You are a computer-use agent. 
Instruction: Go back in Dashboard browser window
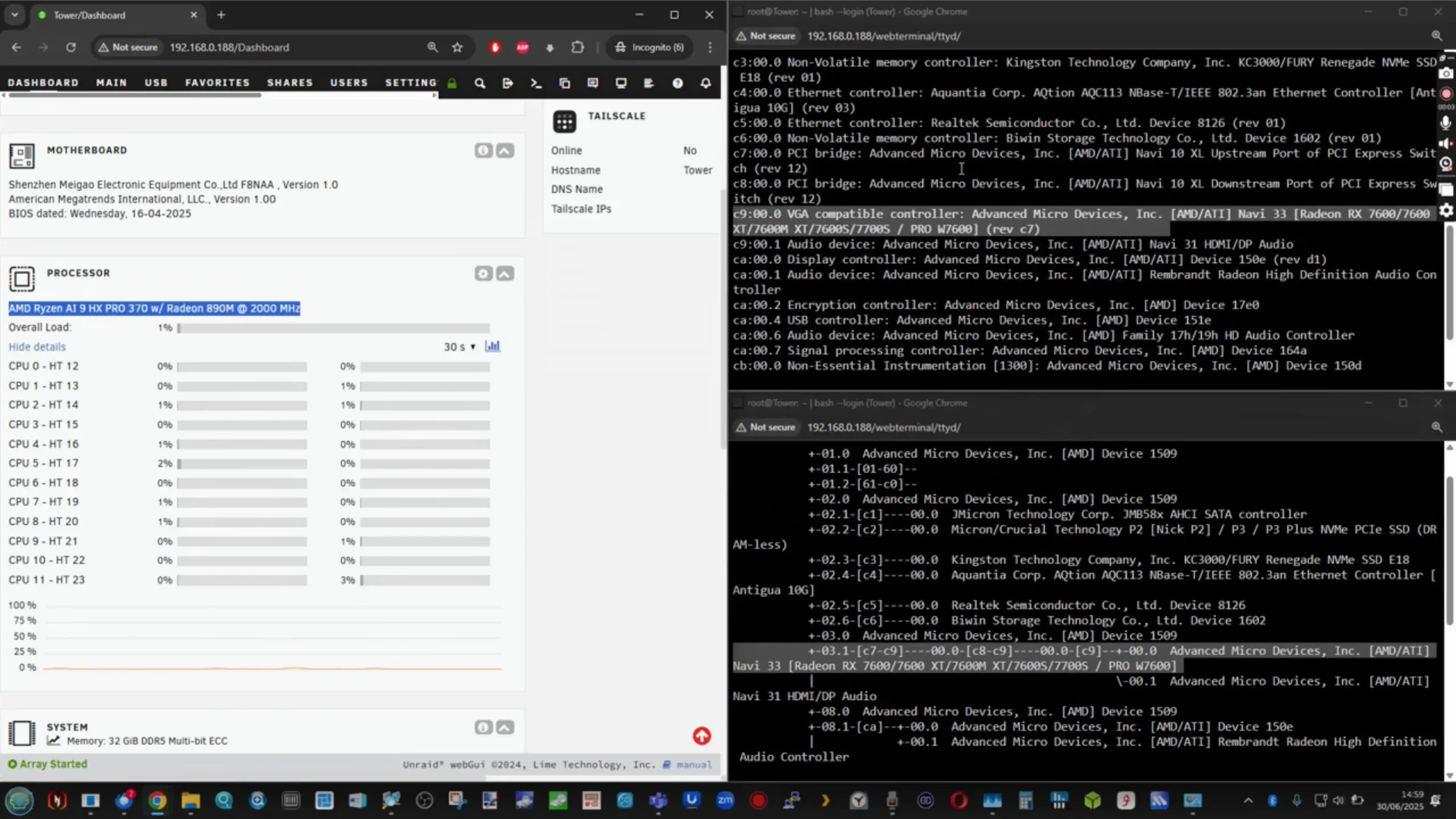tap(16, 47)
